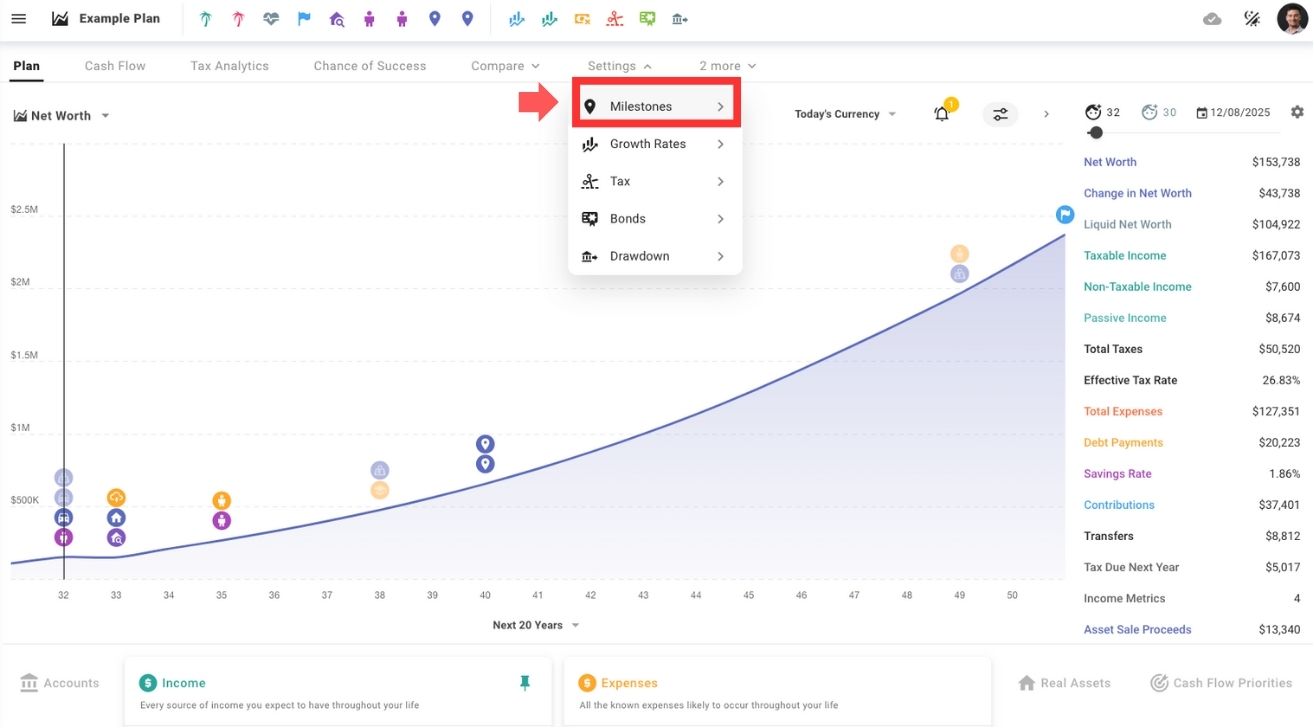Open the Cash Flow Priorities section
Image resolution: width=1314 pixels, height=728 pixels.
[1221, 683]
